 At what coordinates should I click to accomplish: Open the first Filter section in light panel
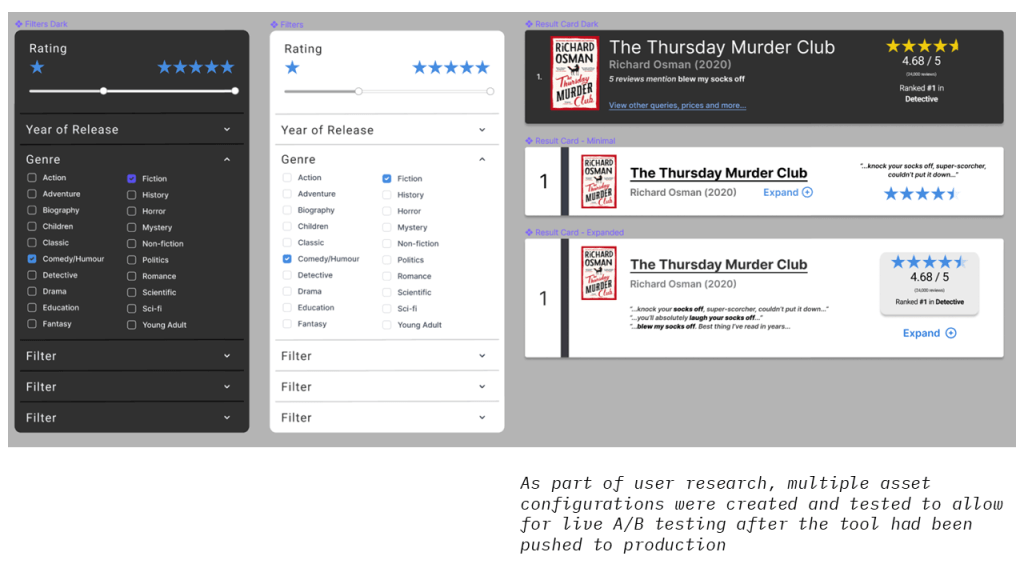(x=482, y=356)
